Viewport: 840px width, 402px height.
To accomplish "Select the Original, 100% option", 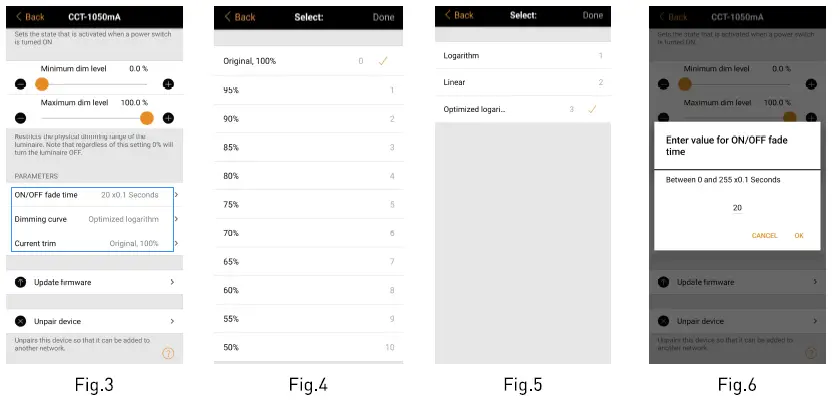I will point(308,61).
